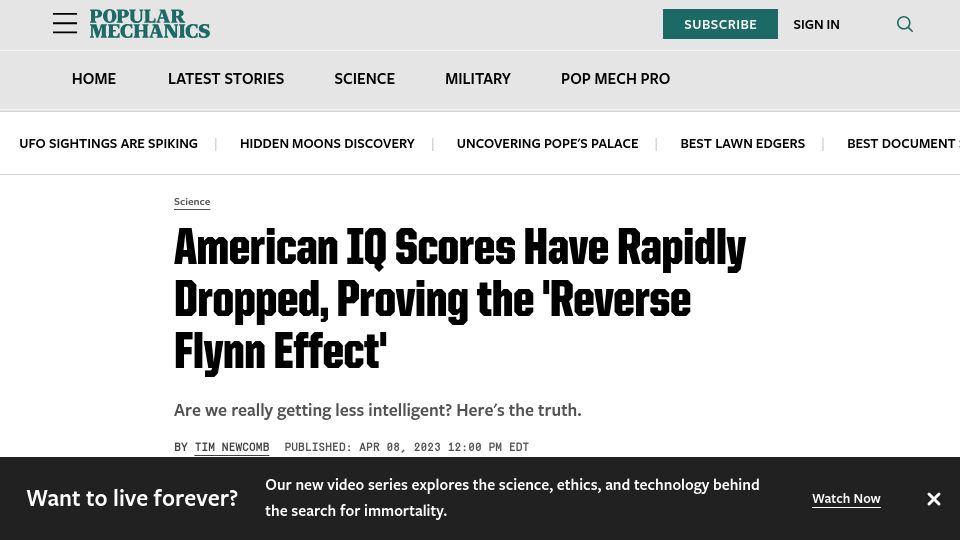Open author Tim Newcomb's profile
The width and height of the screenshot is (960, 540).
(232, 447)
